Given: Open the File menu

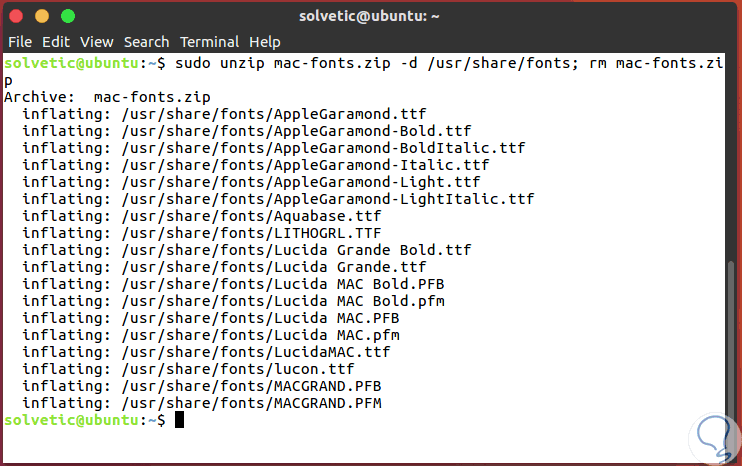Looking at the screenshot, I should [20, 42].
